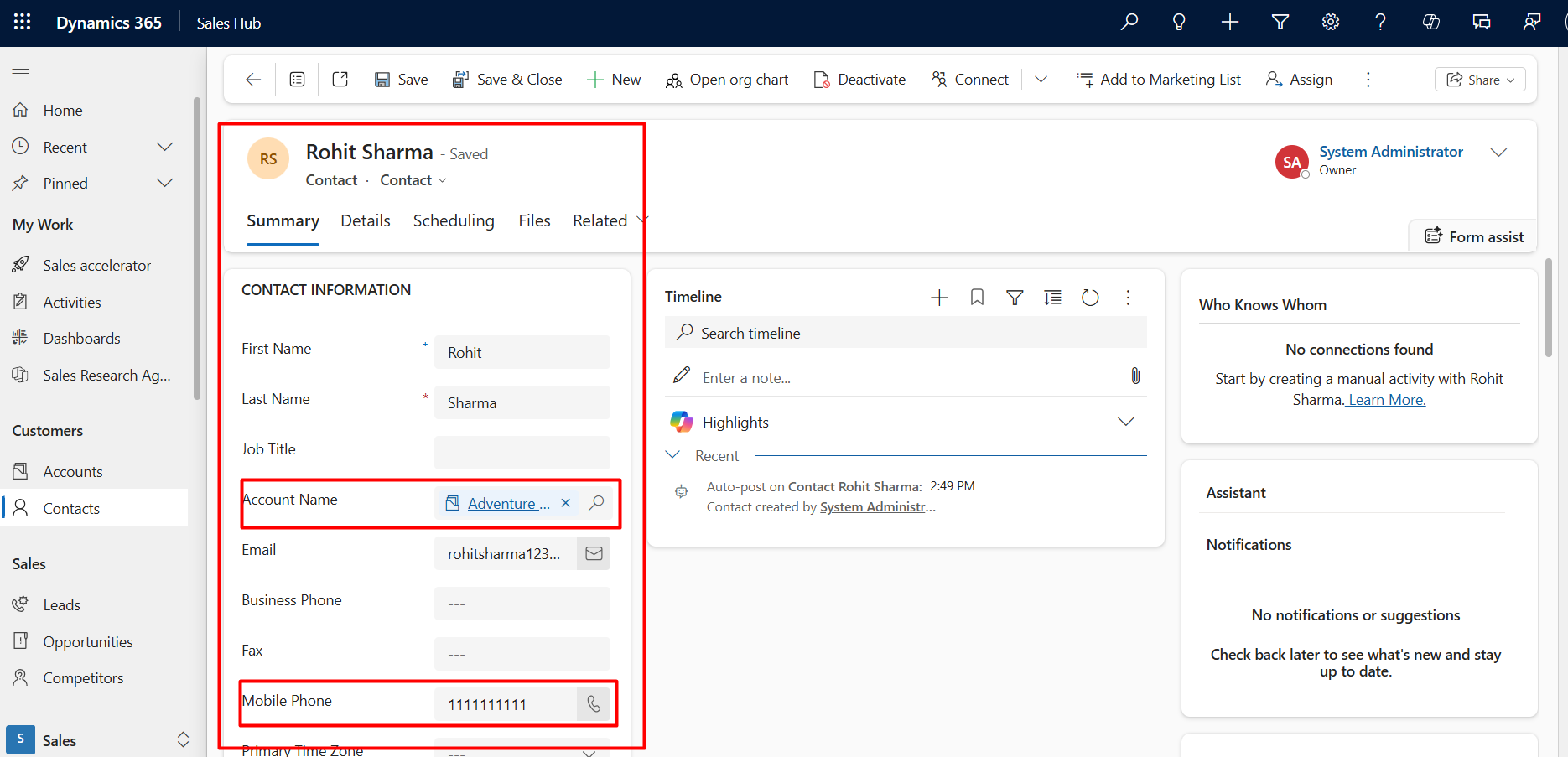Image resolution: width=1568 pixels, height=757 pixels.
Task: Open the Sales area switcher
Action: tap(183, 740)
